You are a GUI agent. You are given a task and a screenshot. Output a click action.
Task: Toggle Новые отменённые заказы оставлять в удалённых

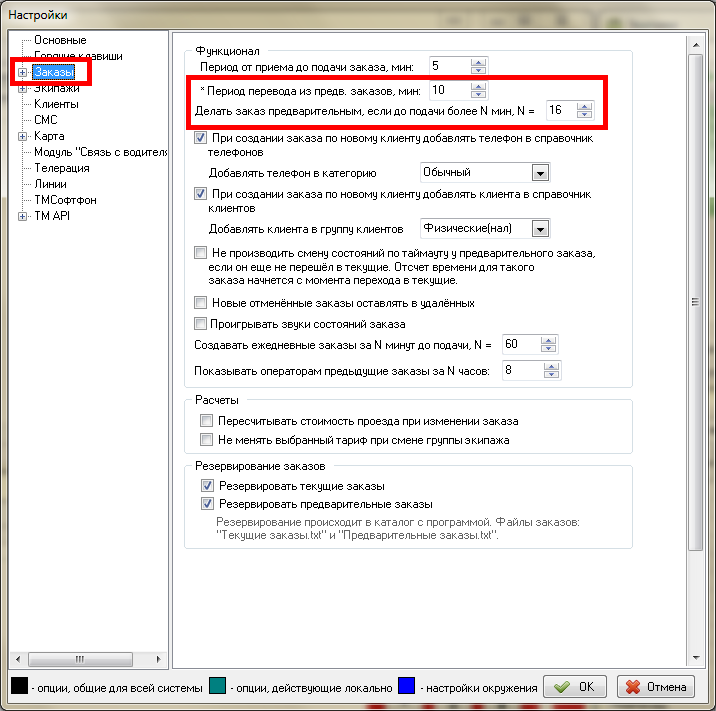(201, 303)
